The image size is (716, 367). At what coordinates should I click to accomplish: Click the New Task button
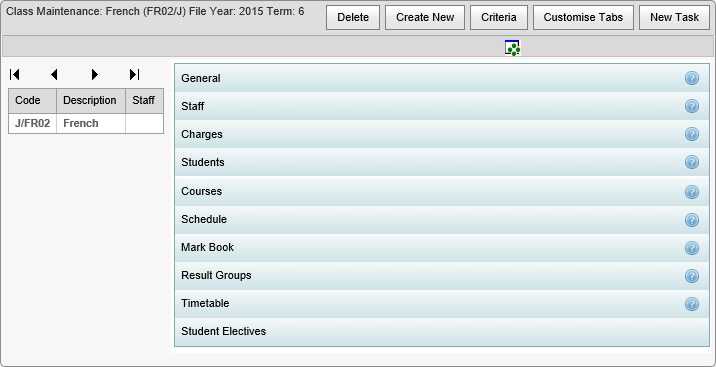pyautogui.click(x=674, y=17)
